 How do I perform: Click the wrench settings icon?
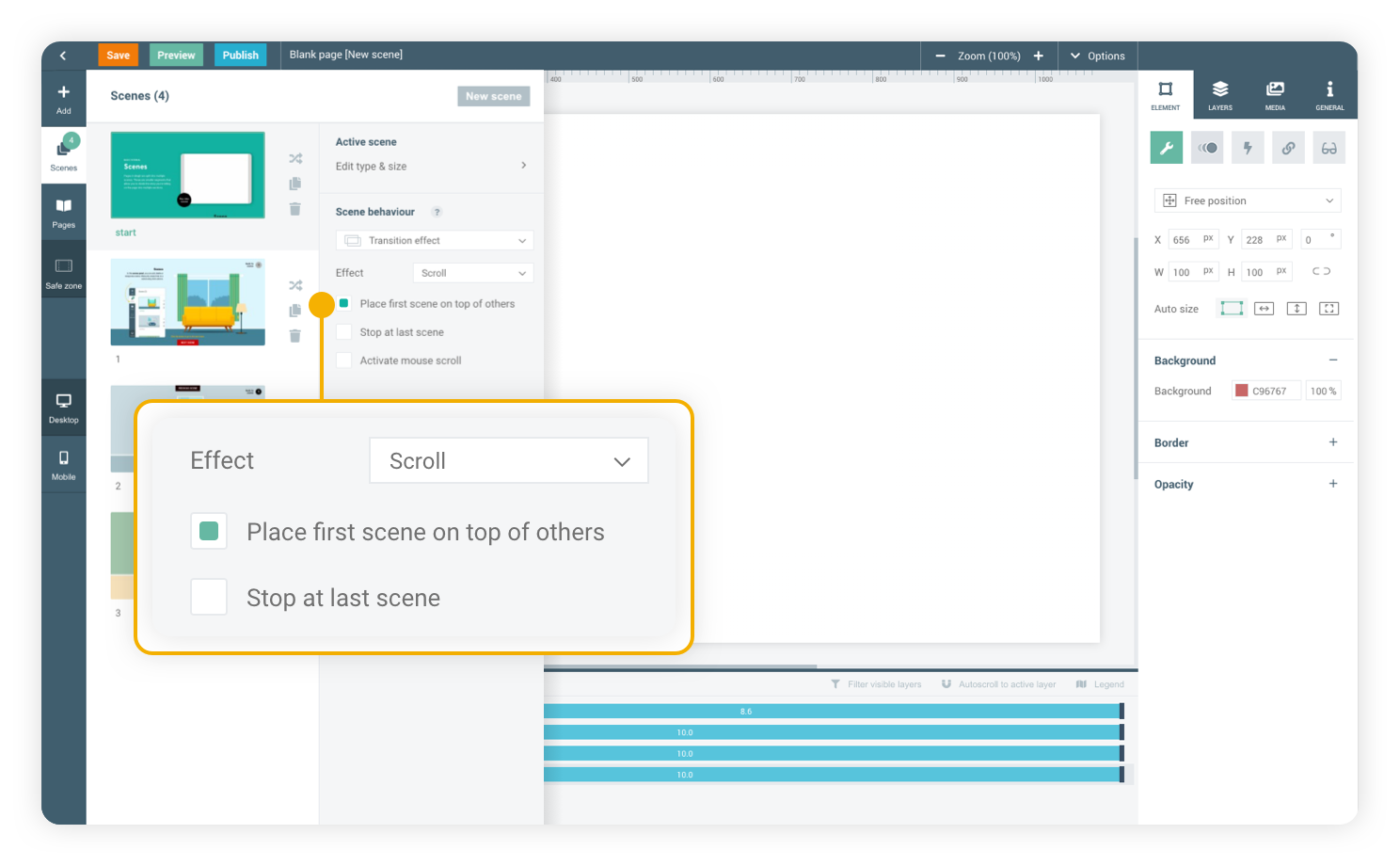[1166, 148]
